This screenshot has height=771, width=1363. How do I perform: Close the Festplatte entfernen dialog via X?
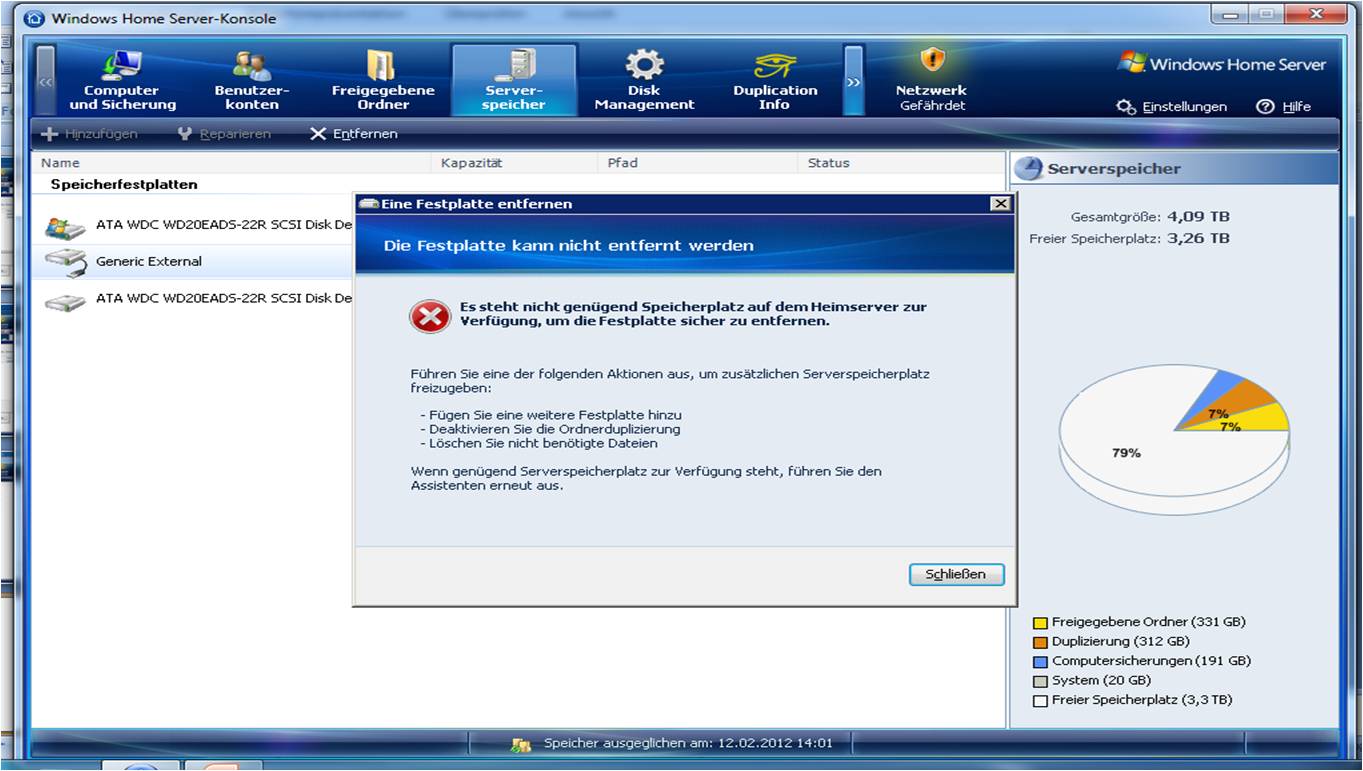tap(999, 204)
